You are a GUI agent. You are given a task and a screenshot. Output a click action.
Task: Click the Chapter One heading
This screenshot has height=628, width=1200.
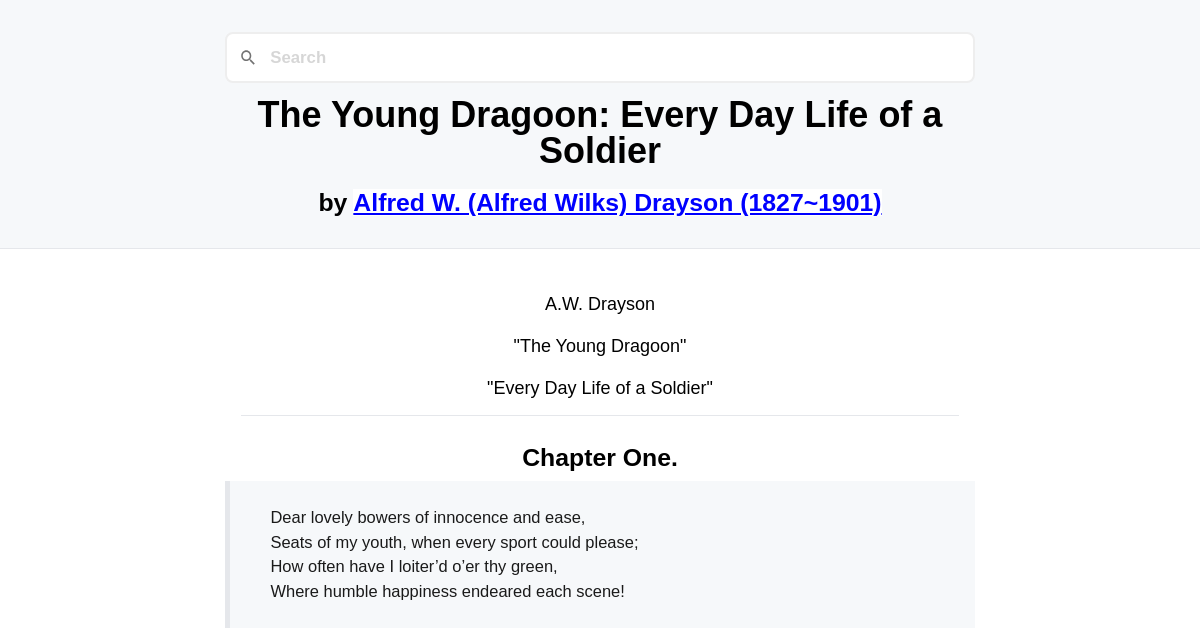point(599,457)
